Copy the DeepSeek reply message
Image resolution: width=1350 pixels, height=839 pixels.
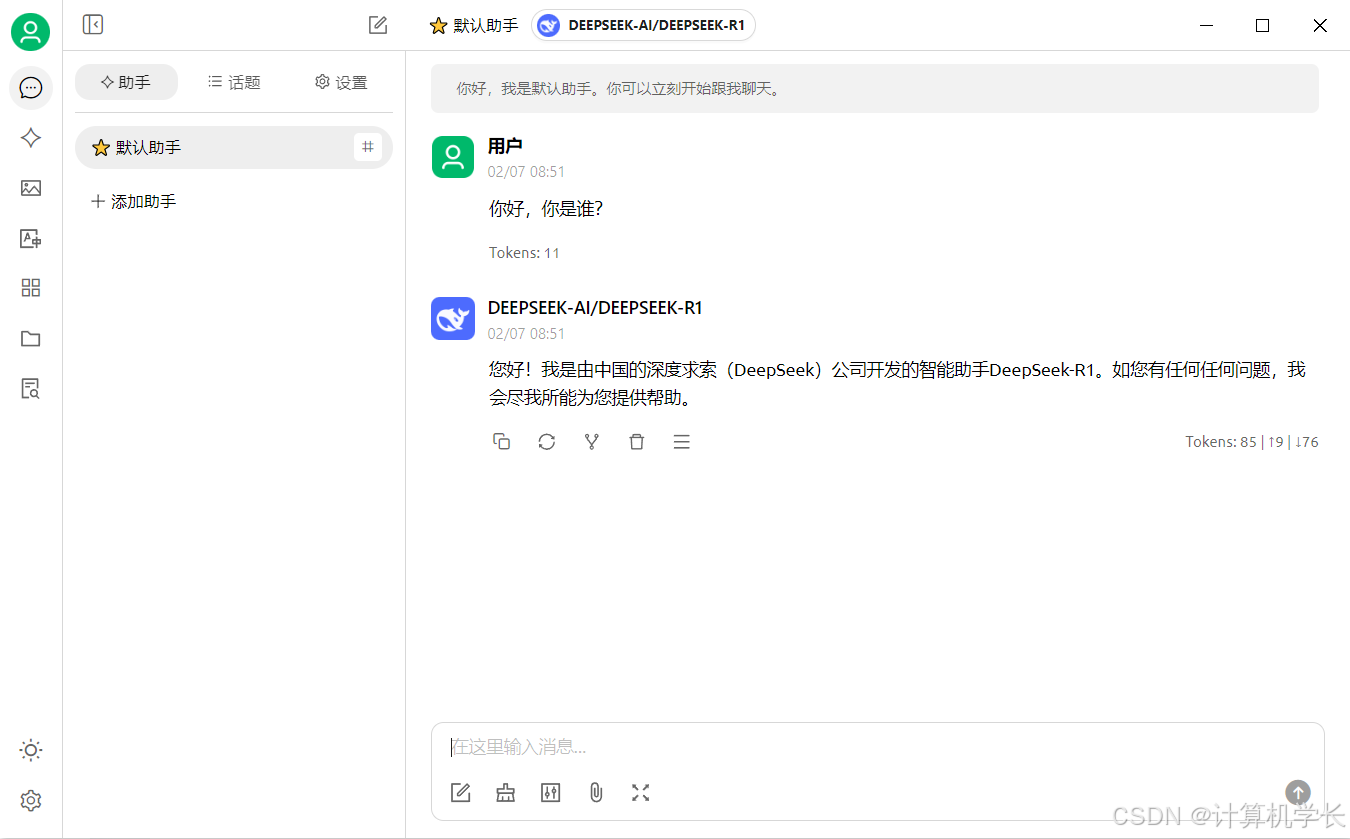tap(502, 441)
